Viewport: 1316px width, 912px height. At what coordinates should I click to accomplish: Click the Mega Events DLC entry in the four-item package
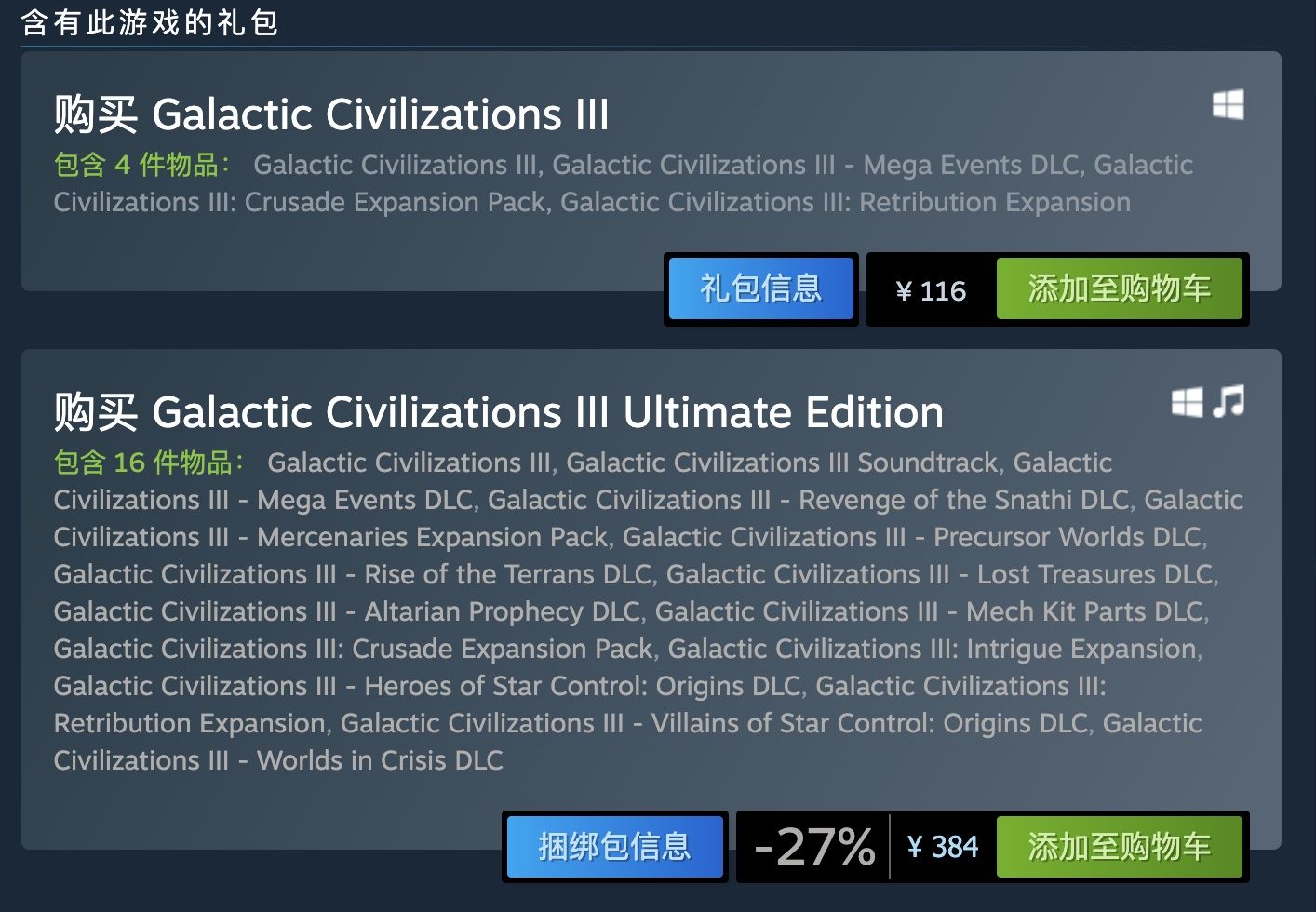coord(815,165)
